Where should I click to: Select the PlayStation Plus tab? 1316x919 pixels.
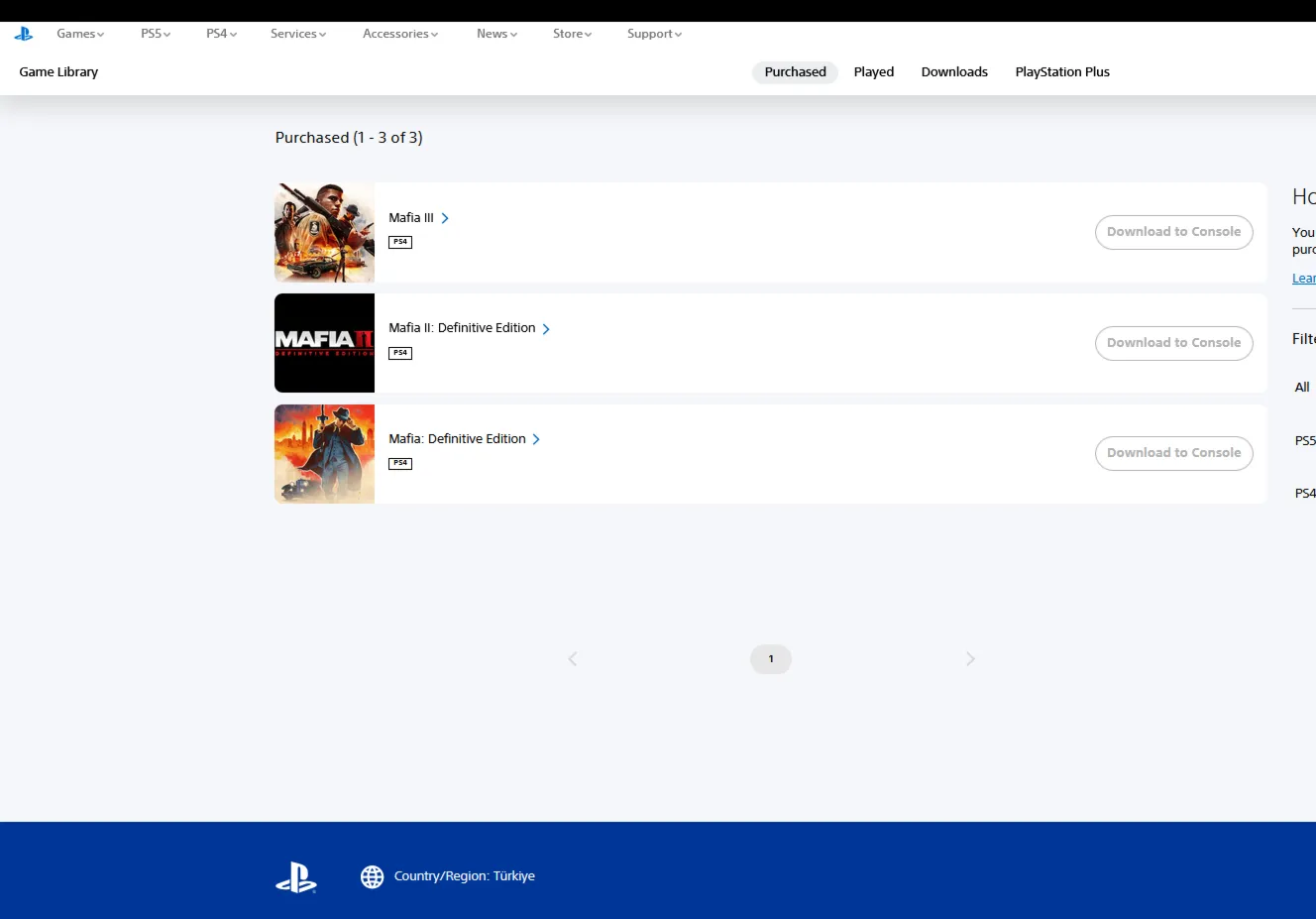[1061, 72]
